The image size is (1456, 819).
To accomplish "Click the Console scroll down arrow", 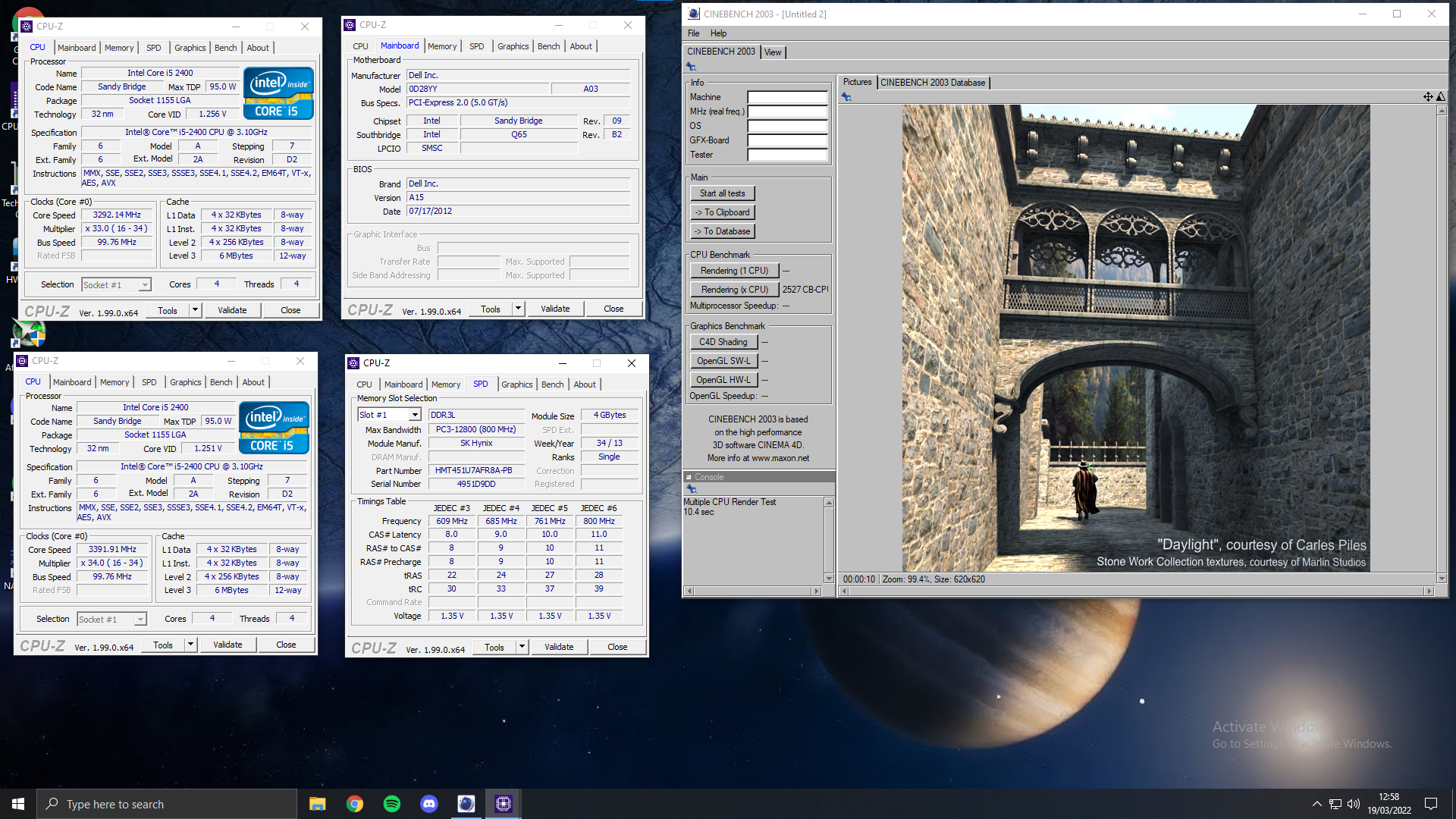I will 829,578.
